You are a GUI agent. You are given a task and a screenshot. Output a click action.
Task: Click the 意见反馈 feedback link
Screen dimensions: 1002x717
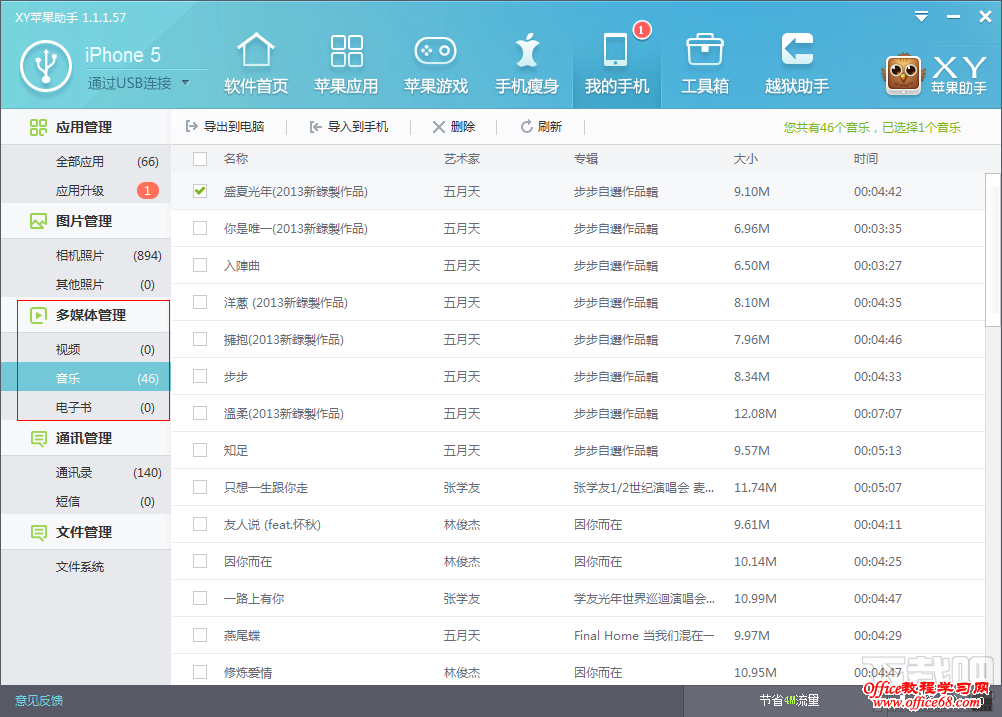(x=37, y=701)
